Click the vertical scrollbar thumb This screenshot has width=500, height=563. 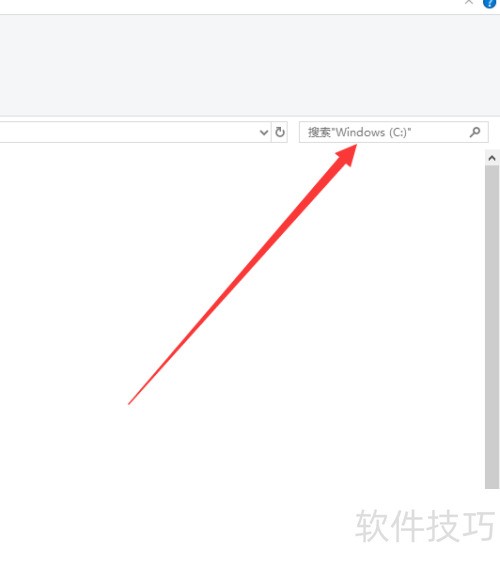tap(492, 327)
